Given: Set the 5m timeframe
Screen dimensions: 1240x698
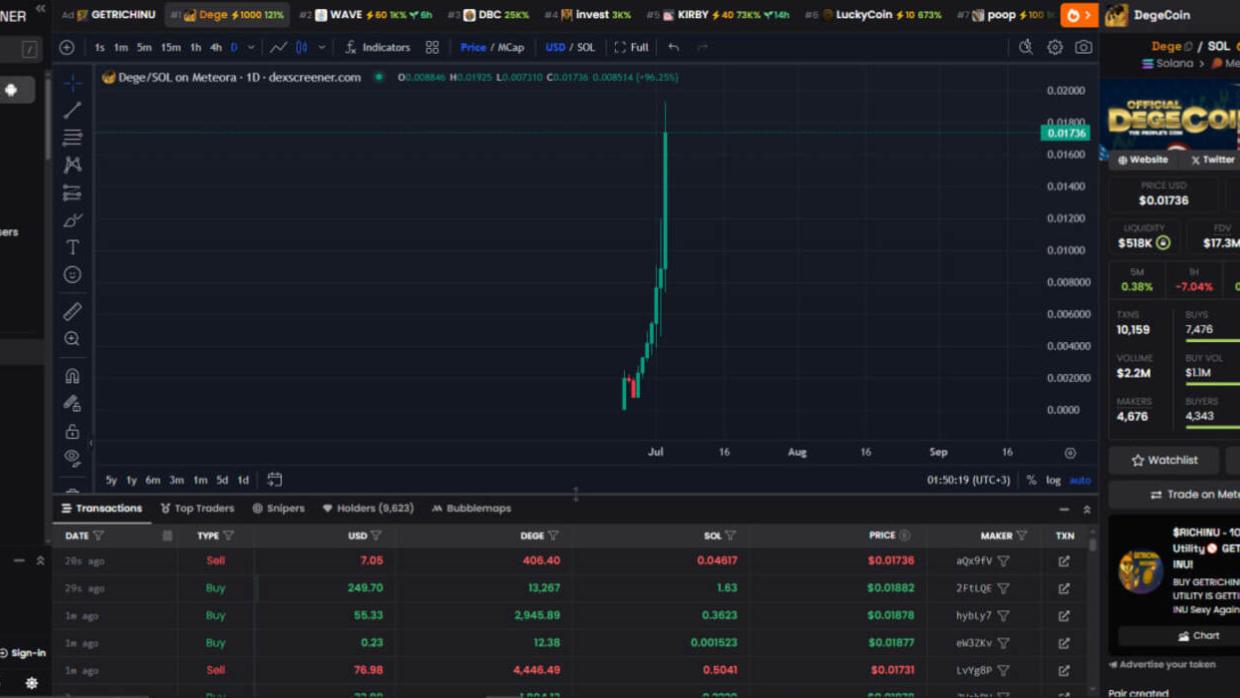Looking at the screenshot, I should [144, 47].
